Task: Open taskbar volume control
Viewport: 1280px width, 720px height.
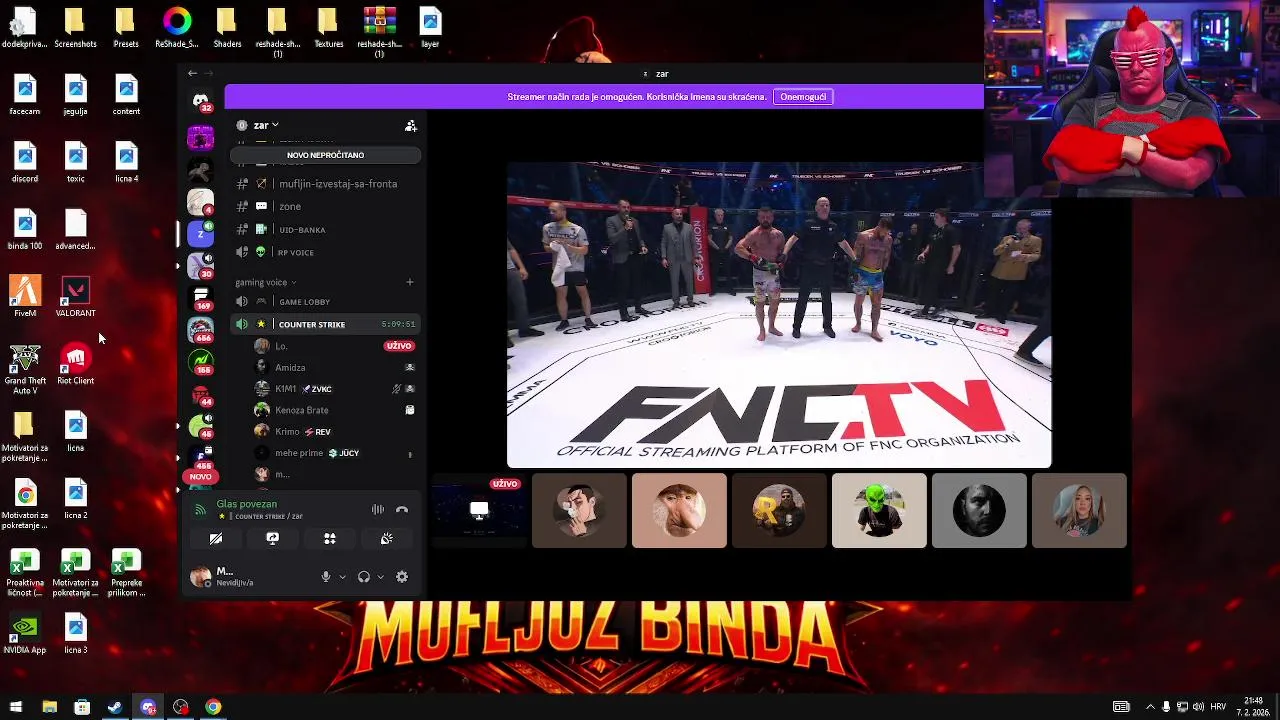Action: pyautogui.click(x=1198, y=707)
